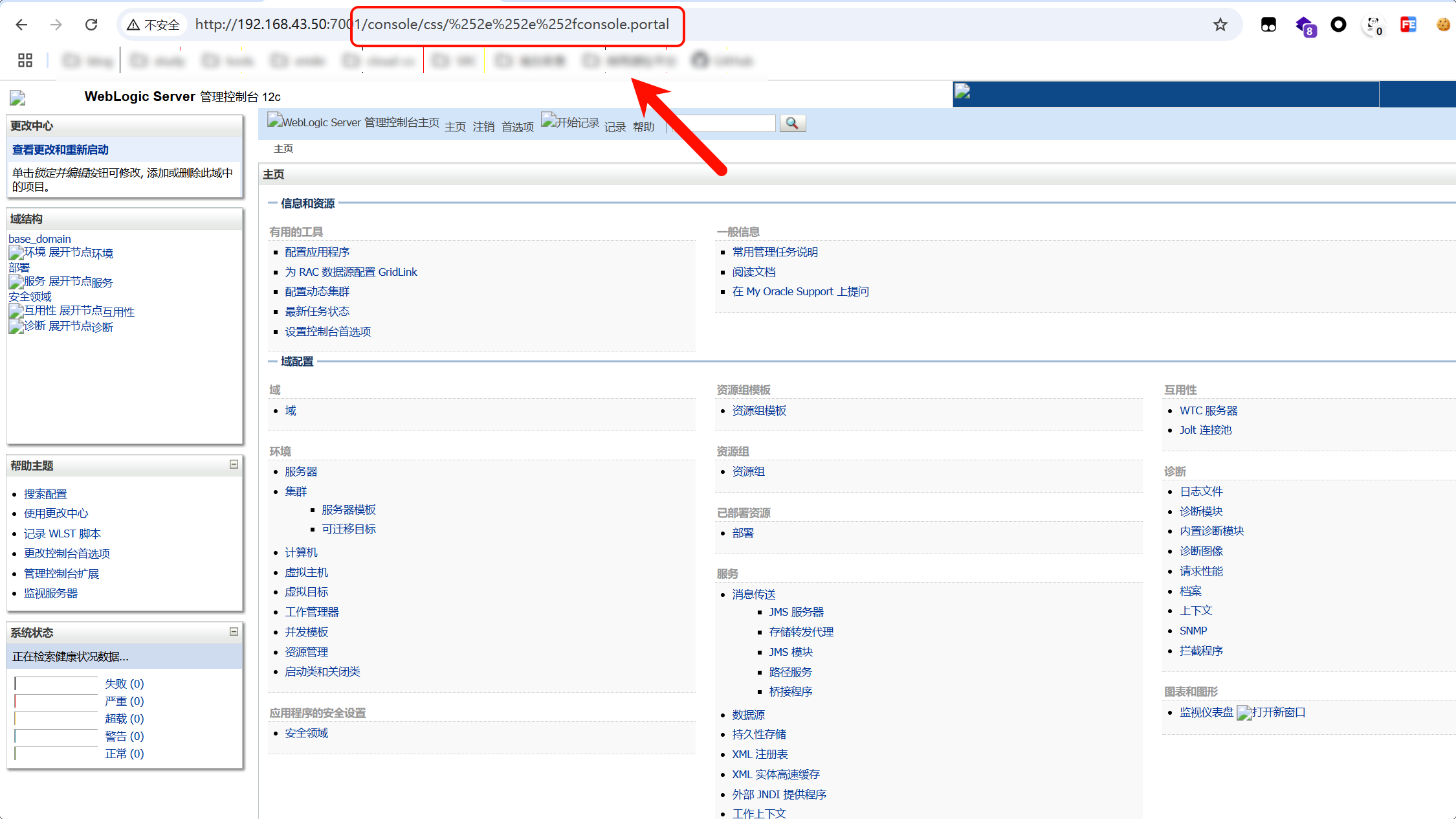
Task: Bookmark page with star icon
Action: point(1220,25)
